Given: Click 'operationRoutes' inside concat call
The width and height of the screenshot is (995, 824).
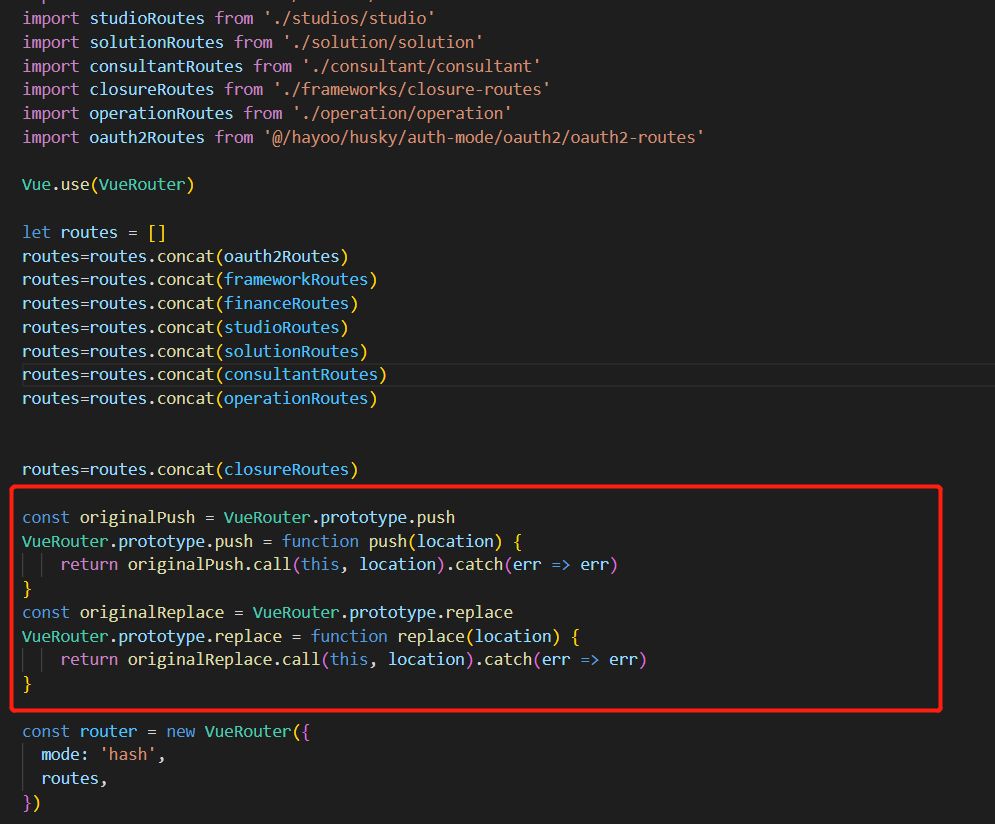Looking at the screenshot, I should tap(296, 399).
